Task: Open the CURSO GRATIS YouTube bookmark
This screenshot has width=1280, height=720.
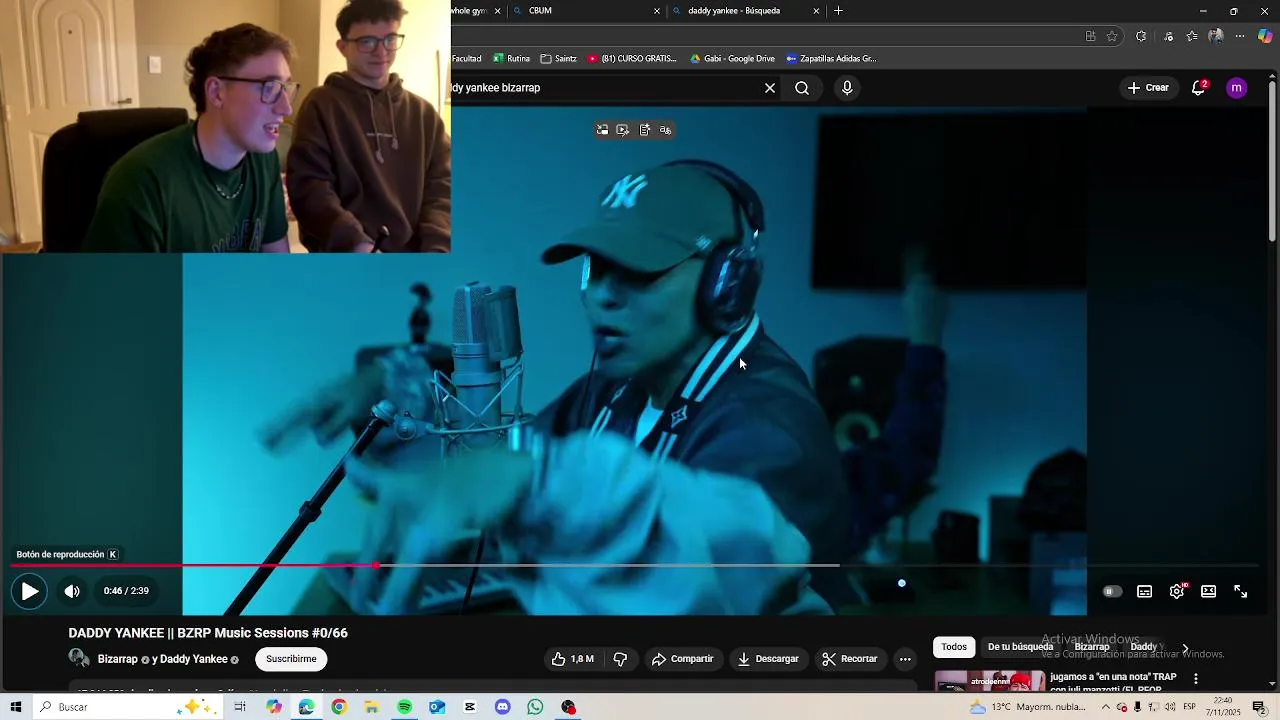Action: coord(633,59)
